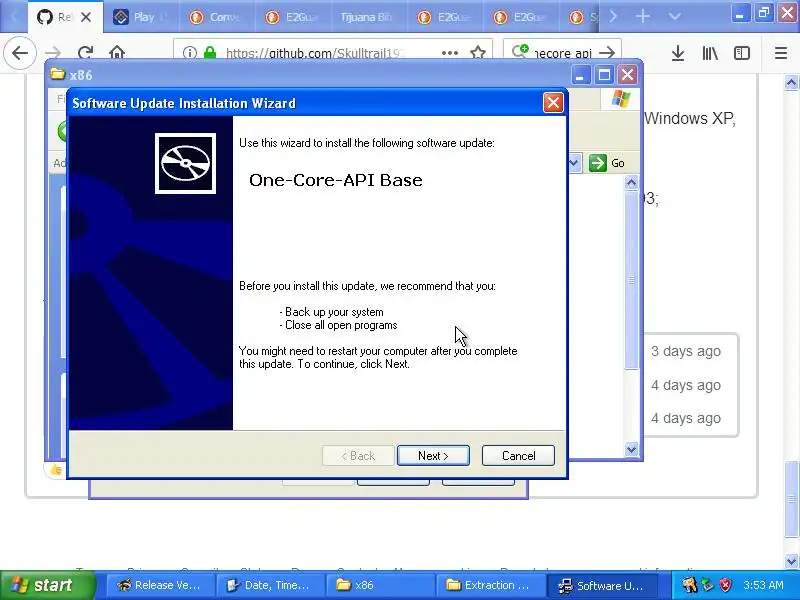The height and width of the screenshot is (600, 800).
Task: Show site information for github.com
Action: (x=189, y=53)
